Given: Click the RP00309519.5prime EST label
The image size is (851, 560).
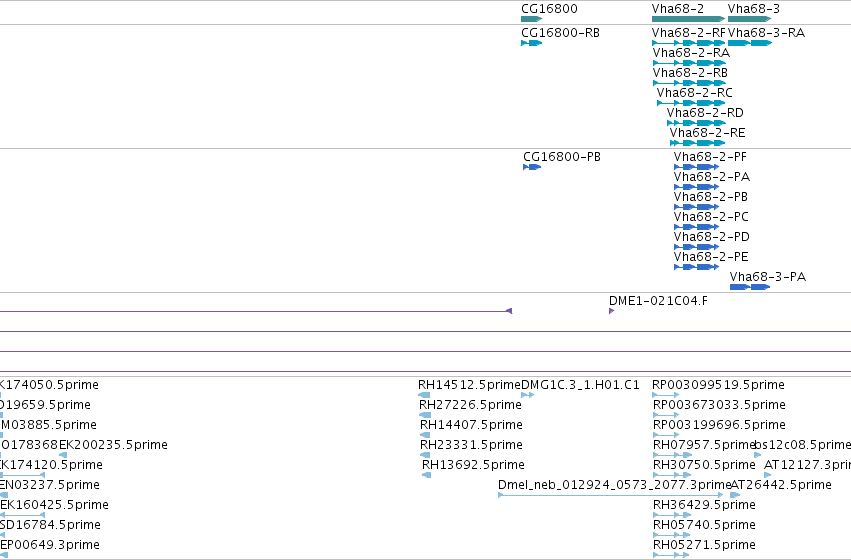Looking at the screenshot, I should 718,385.
